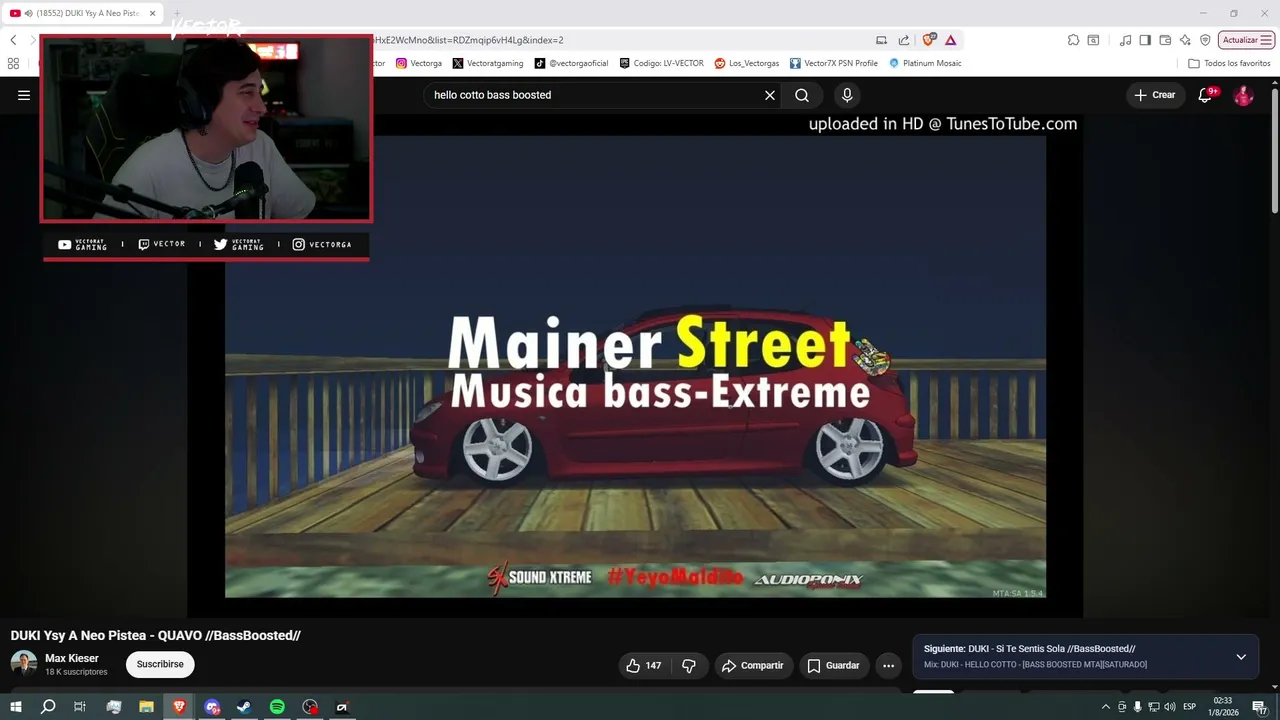Open the Codigo: LV-VECTOR bookmark
1280x720 pixels.
pyautogui.click(x=661, y=63)
